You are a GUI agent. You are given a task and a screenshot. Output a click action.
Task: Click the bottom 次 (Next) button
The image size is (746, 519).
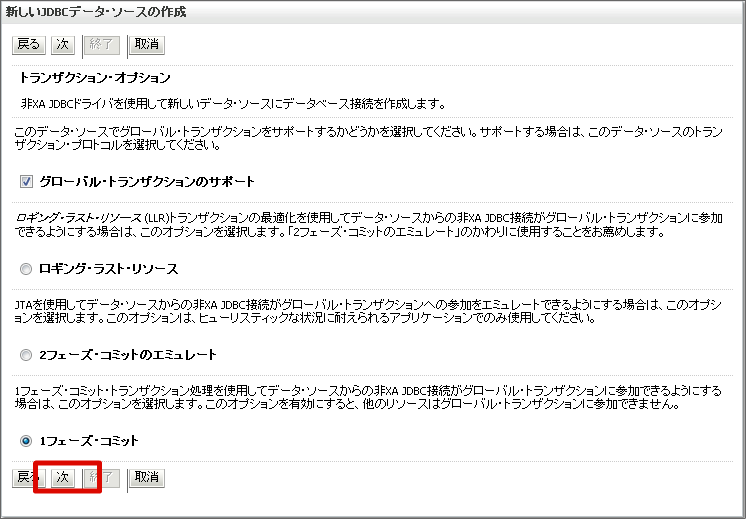tap(63, 478)
